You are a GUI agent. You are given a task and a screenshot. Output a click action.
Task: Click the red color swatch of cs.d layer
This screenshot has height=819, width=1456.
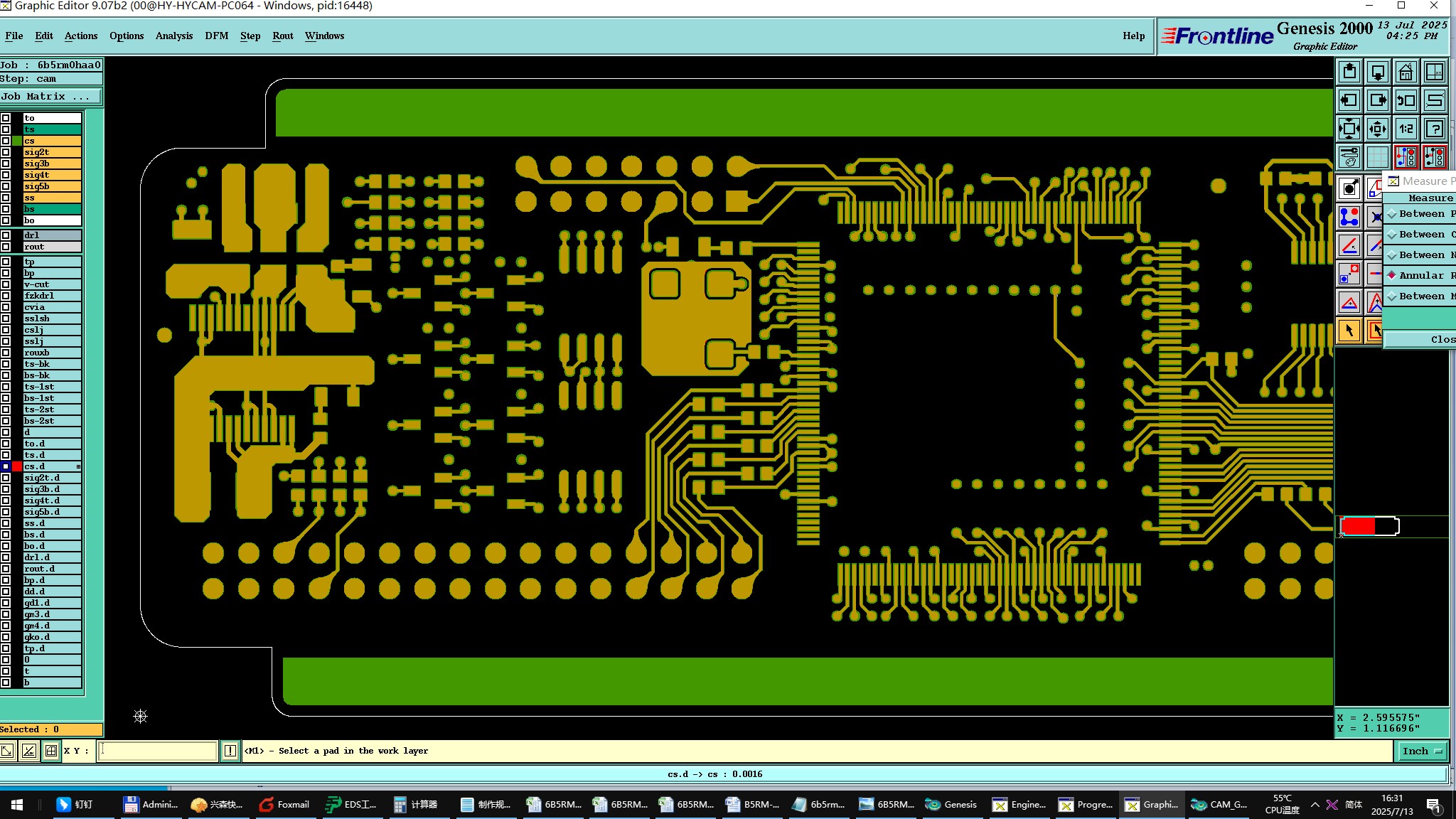[17, 466]
